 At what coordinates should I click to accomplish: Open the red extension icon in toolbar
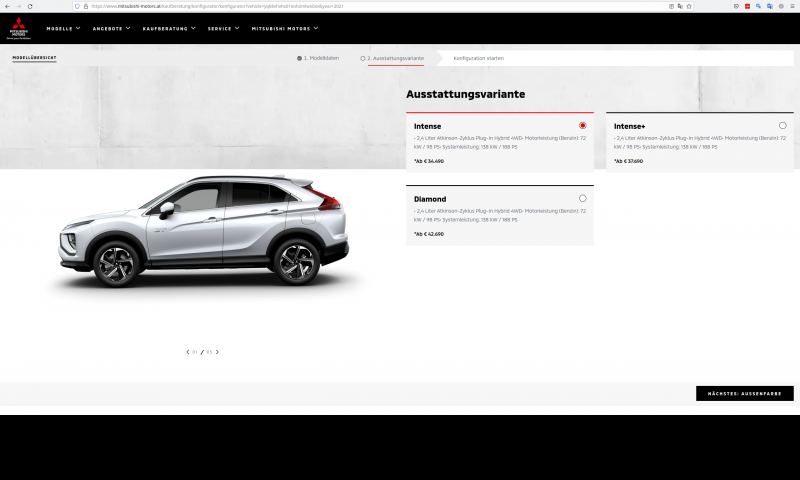[747, 6]
